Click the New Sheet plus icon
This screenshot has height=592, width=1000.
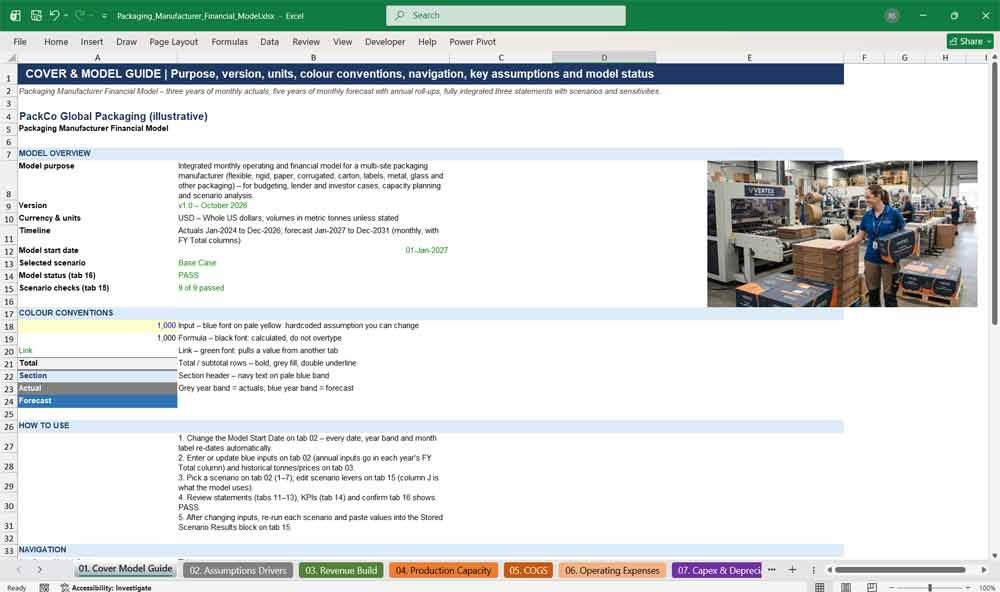(792, 570)
